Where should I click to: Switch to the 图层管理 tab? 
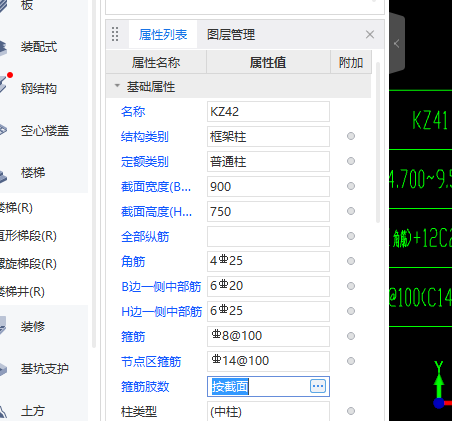click(x=231, y=35)
